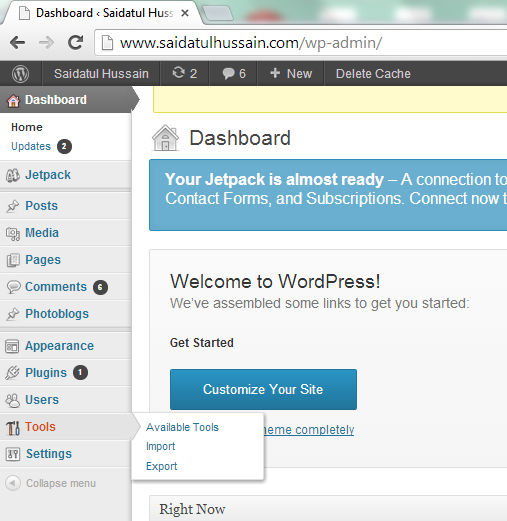
Task: Click the page icon in address bar
Action: point(107,43)
